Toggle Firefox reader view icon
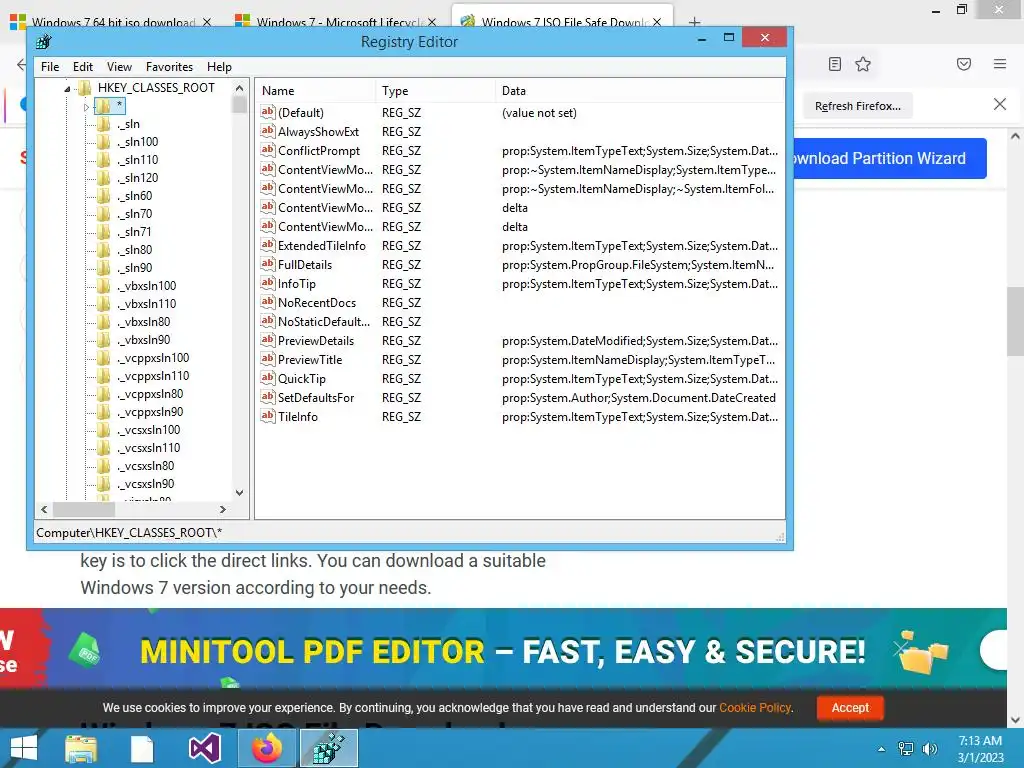Viewport: 1024px width, 768px height. pyautogui.click(x=834, y=64)
